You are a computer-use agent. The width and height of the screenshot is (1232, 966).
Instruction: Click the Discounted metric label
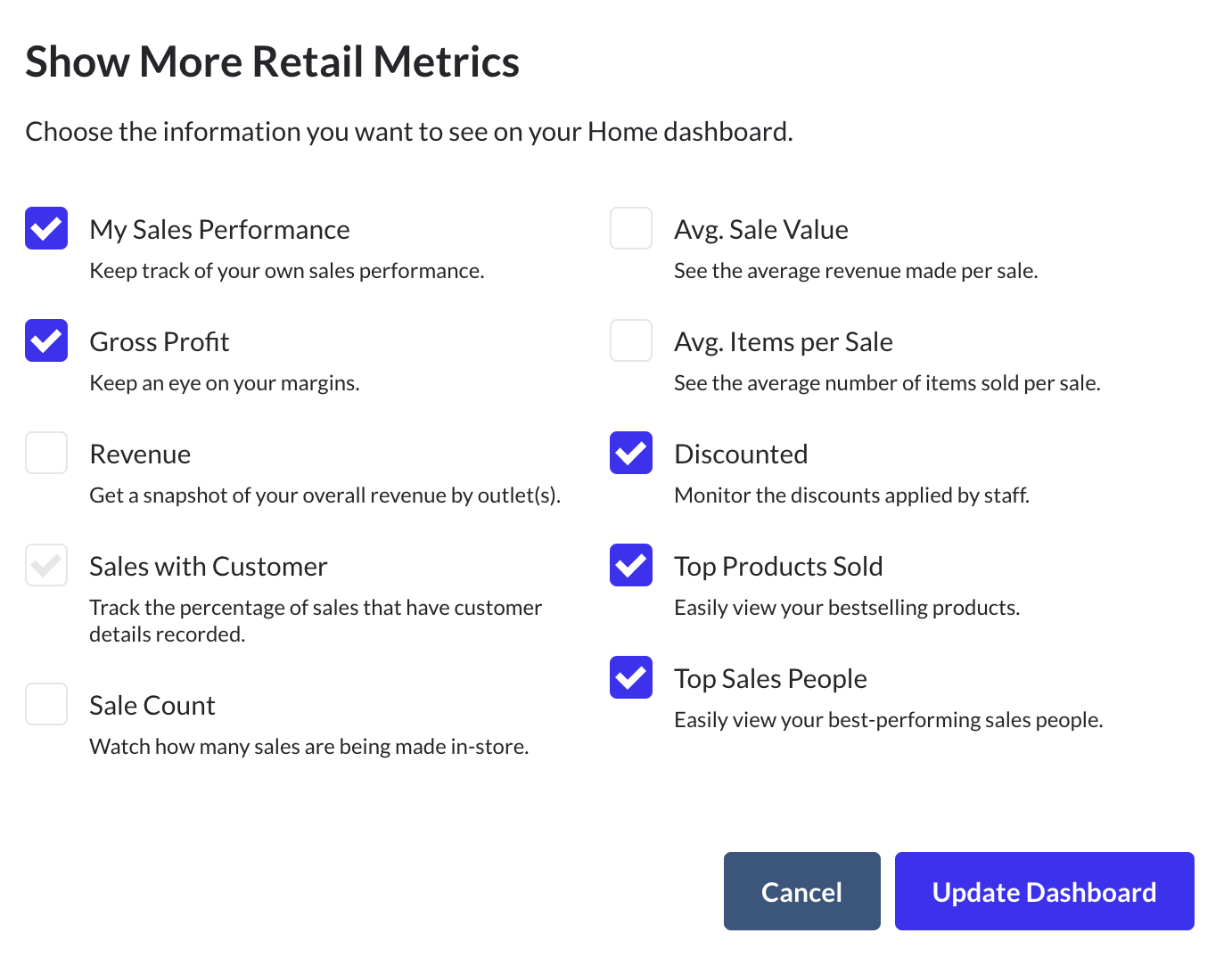coord(741,454)
